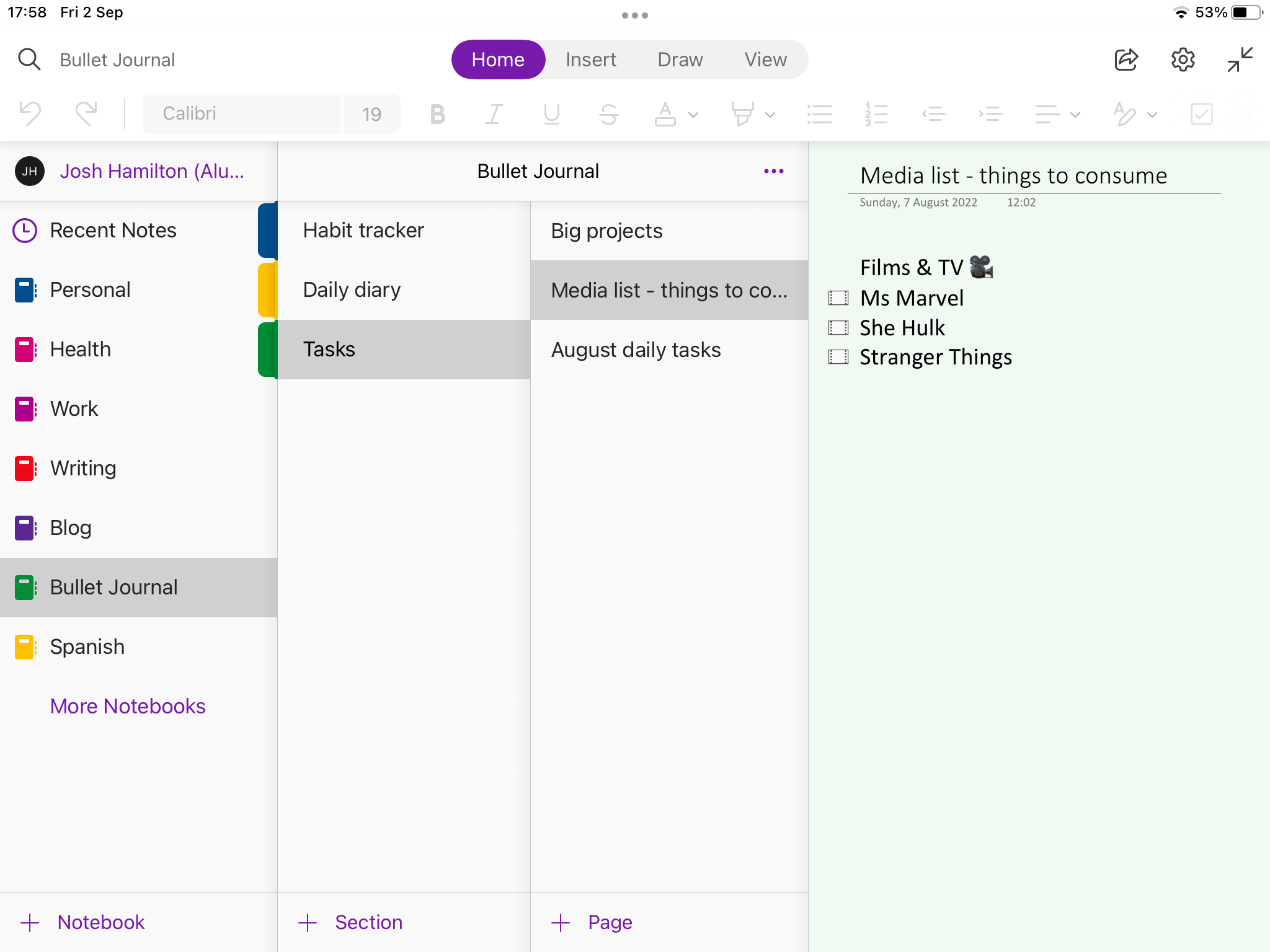The image size is (1270, 952).
Task: Open the settings gear icon
Action: tap(1183, 59)
